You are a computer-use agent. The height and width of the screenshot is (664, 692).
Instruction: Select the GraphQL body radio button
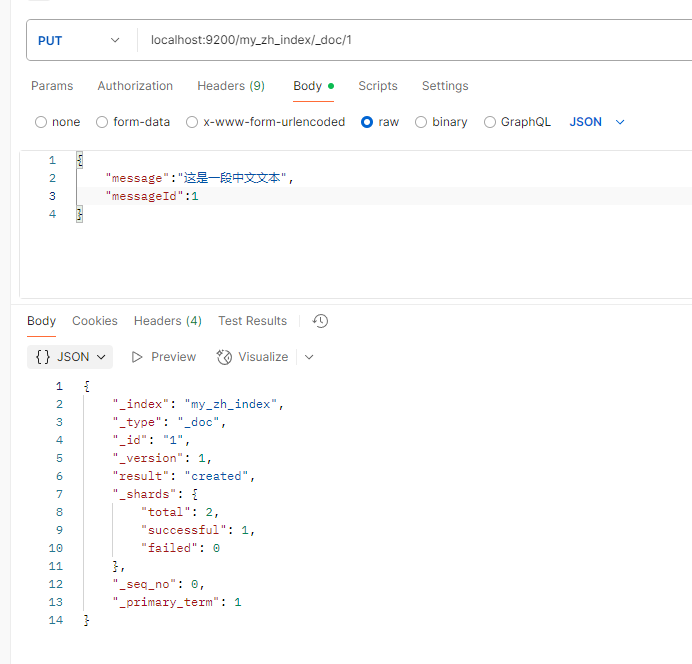pyautogui.click(x=490, y=122)
